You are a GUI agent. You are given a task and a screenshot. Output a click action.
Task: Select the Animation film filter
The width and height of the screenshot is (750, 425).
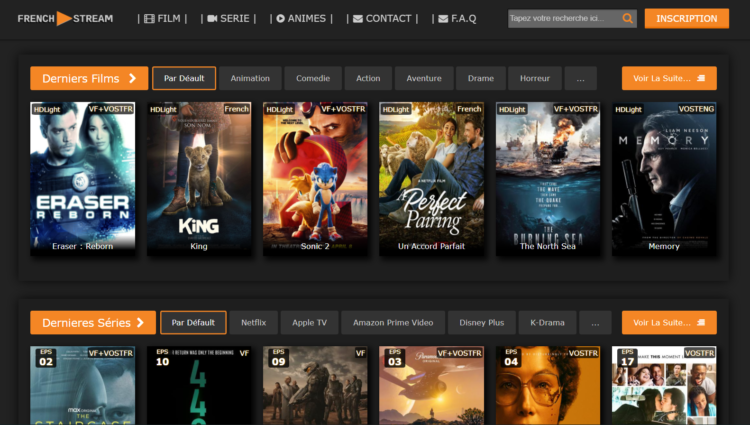point(250,78)
